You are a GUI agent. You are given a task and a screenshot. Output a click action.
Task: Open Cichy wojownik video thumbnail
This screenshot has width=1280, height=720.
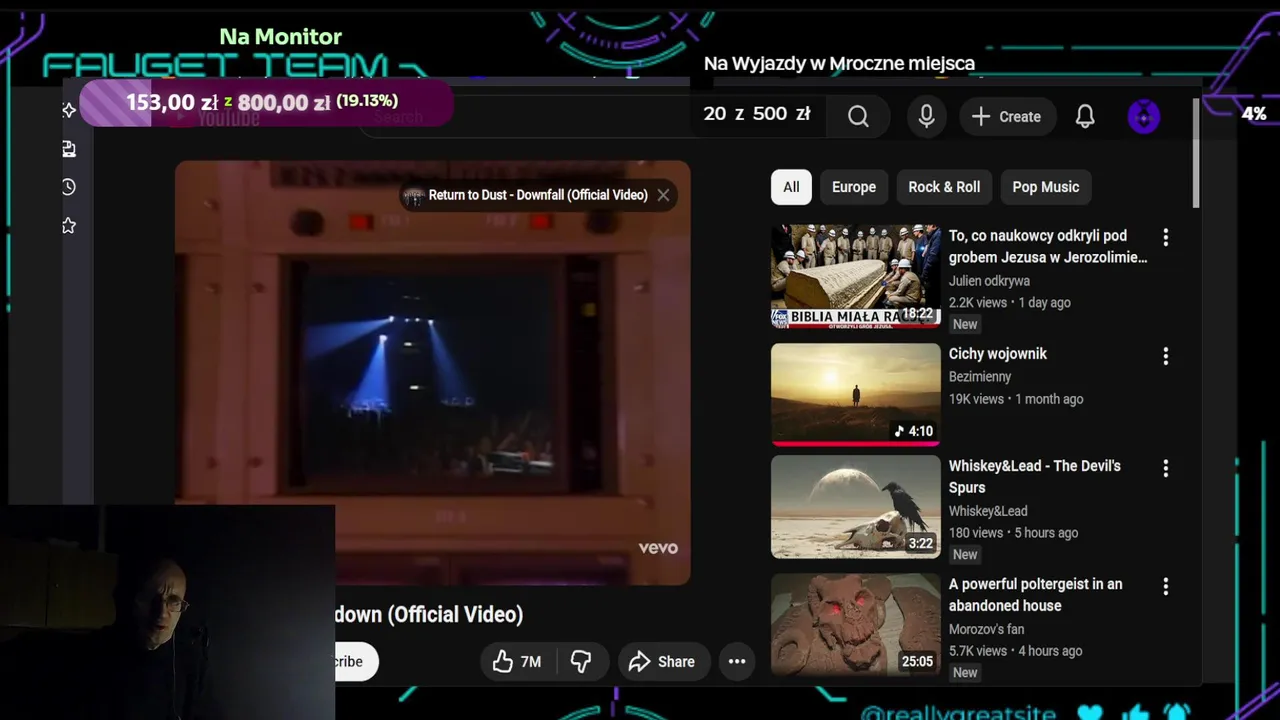(856, 394)
